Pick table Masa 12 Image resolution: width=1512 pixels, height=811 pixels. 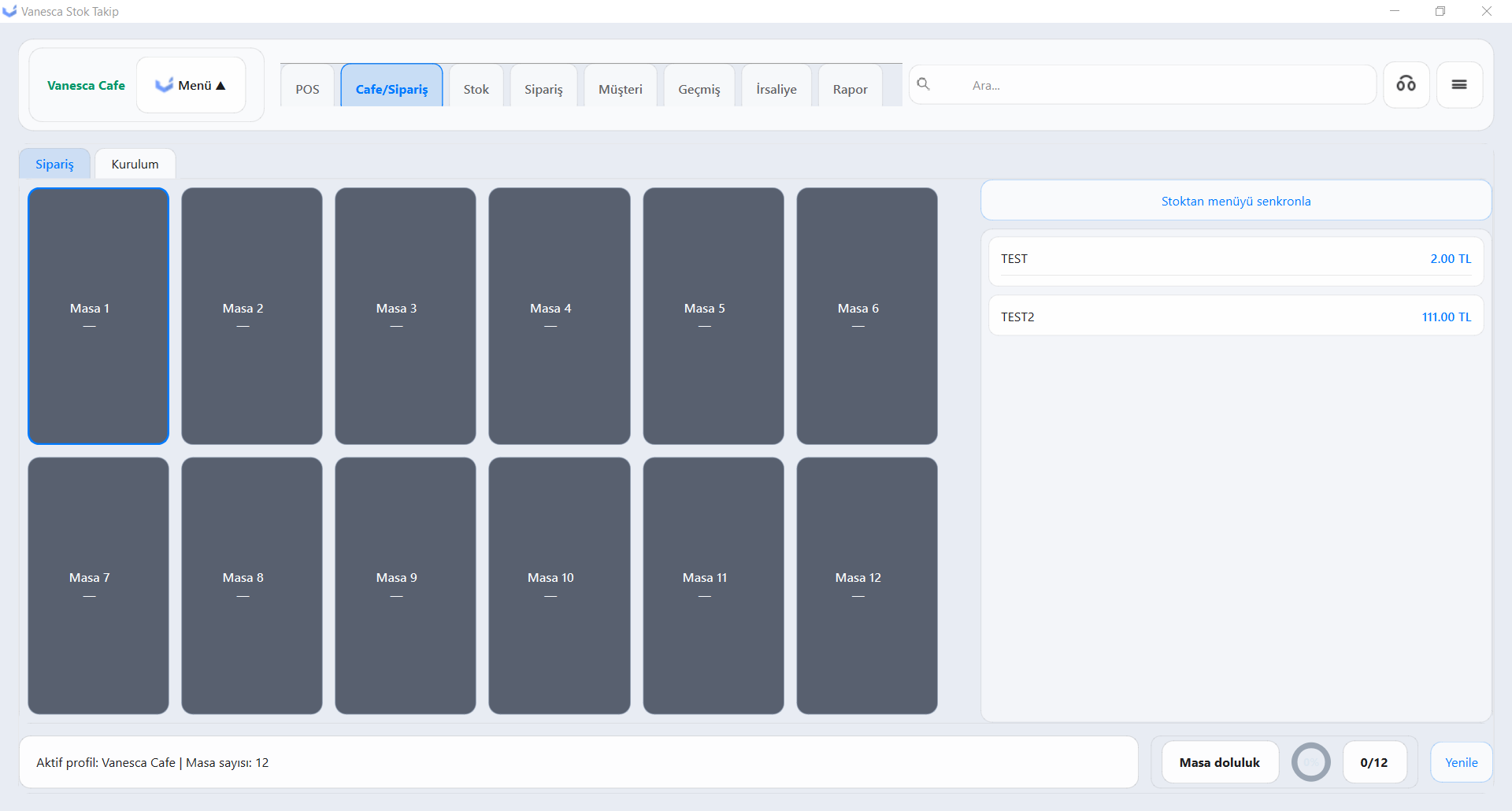point(867,586)
